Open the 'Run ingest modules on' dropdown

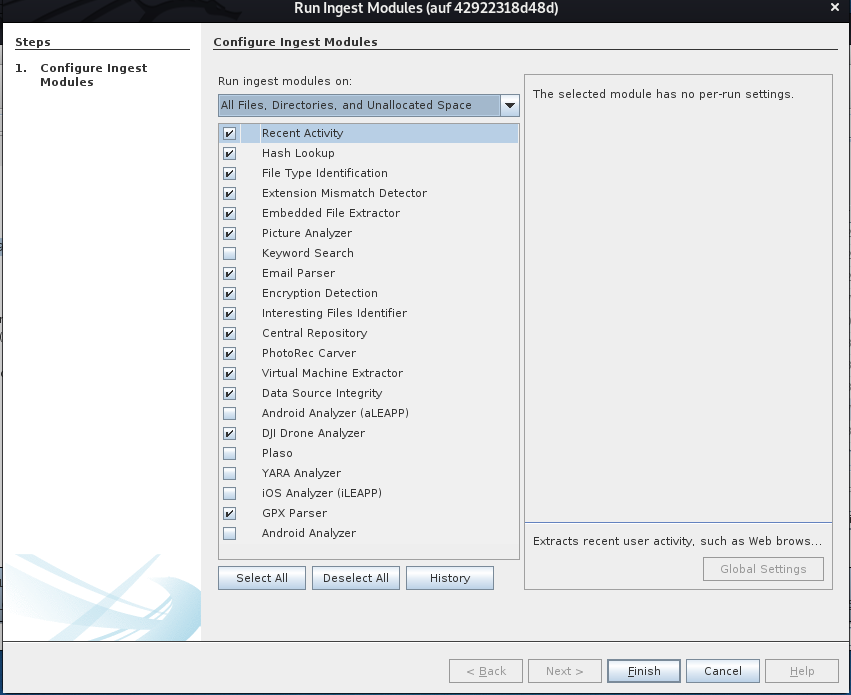point(509,105)
